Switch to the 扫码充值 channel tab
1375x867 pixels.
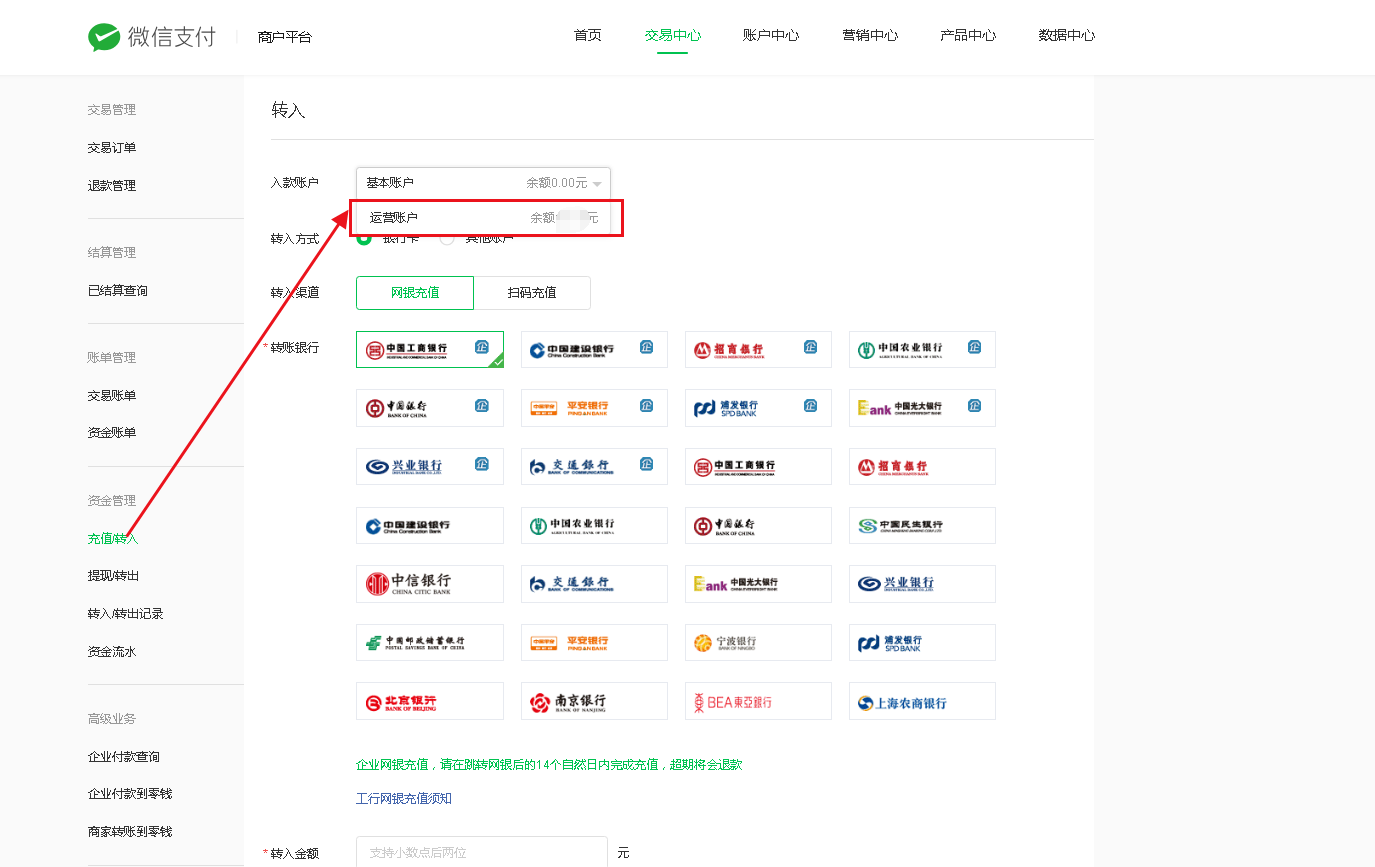(x=532, y=293)
